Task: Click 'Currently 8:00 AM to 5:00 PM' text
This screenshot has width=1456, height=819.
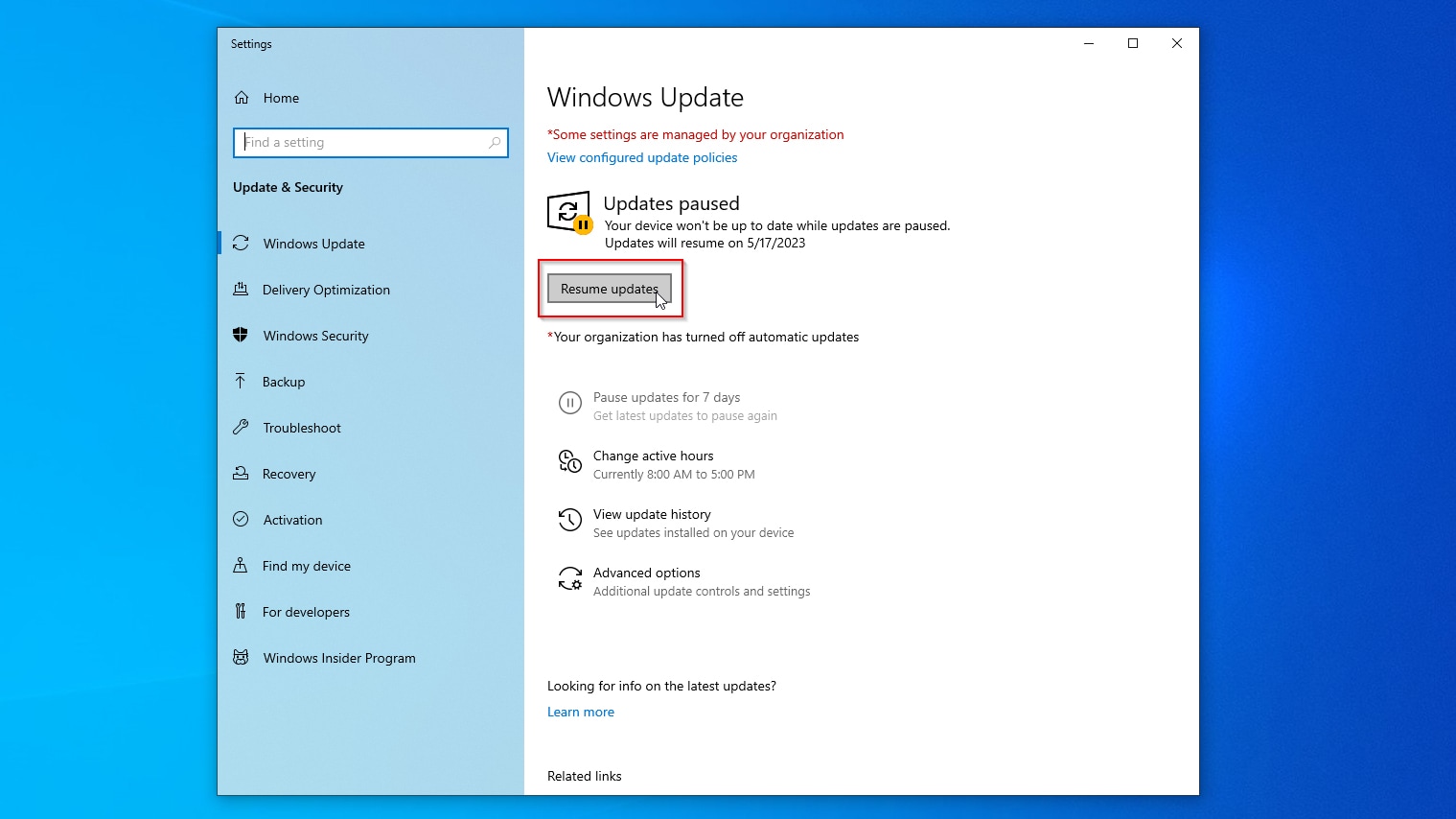Action: (x=674, y=474)
